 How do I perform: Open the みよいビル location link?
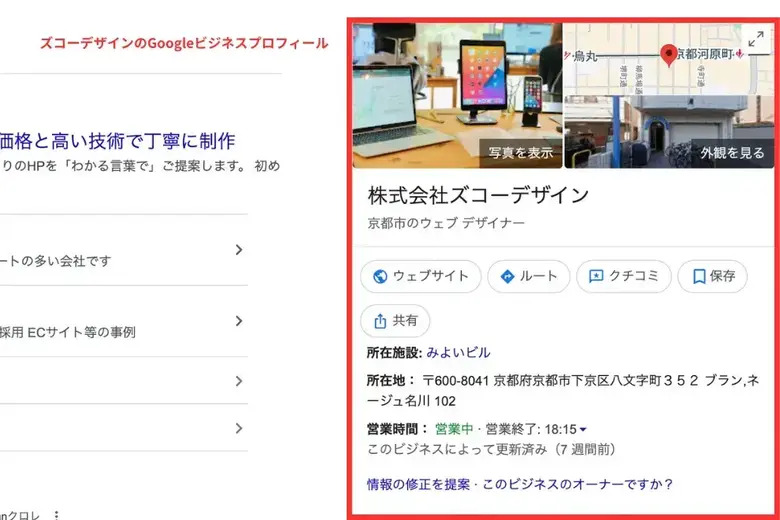click(458, 352)
